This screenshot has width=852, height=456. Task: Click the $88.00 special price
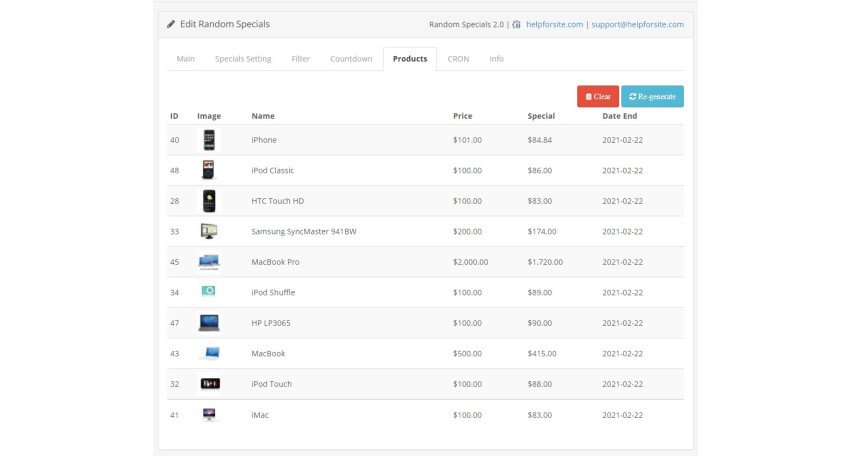(540, 383)
